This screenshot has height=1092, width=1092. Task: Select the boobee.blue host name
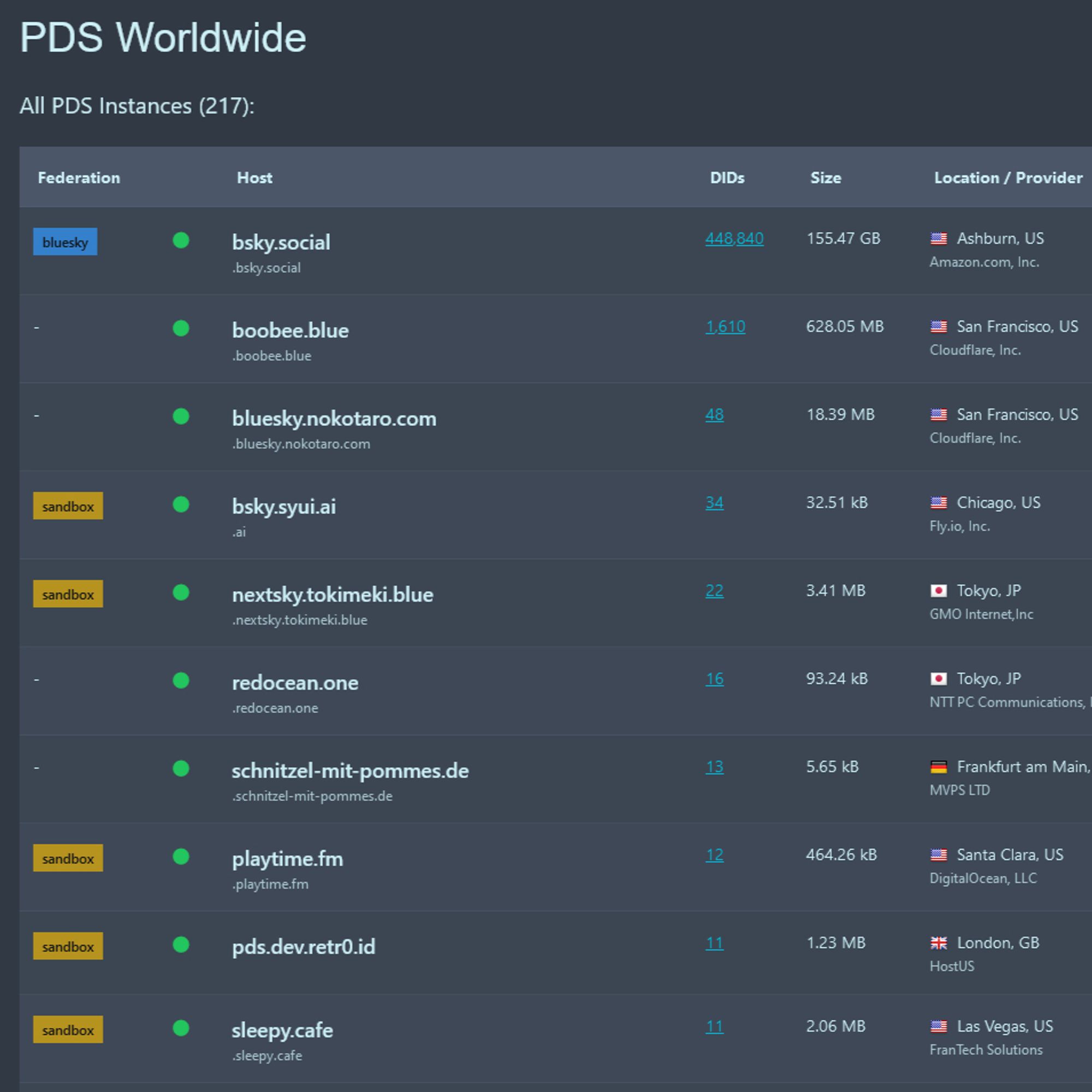pyautogui.click(x=290, y=330)
